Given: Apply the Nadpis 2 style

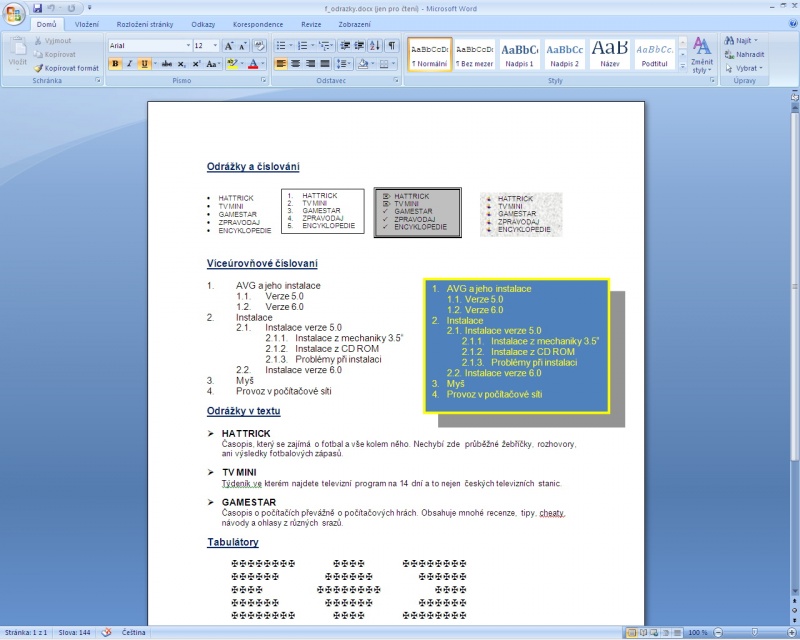Looking at the screenshot, I should (564, 54).
